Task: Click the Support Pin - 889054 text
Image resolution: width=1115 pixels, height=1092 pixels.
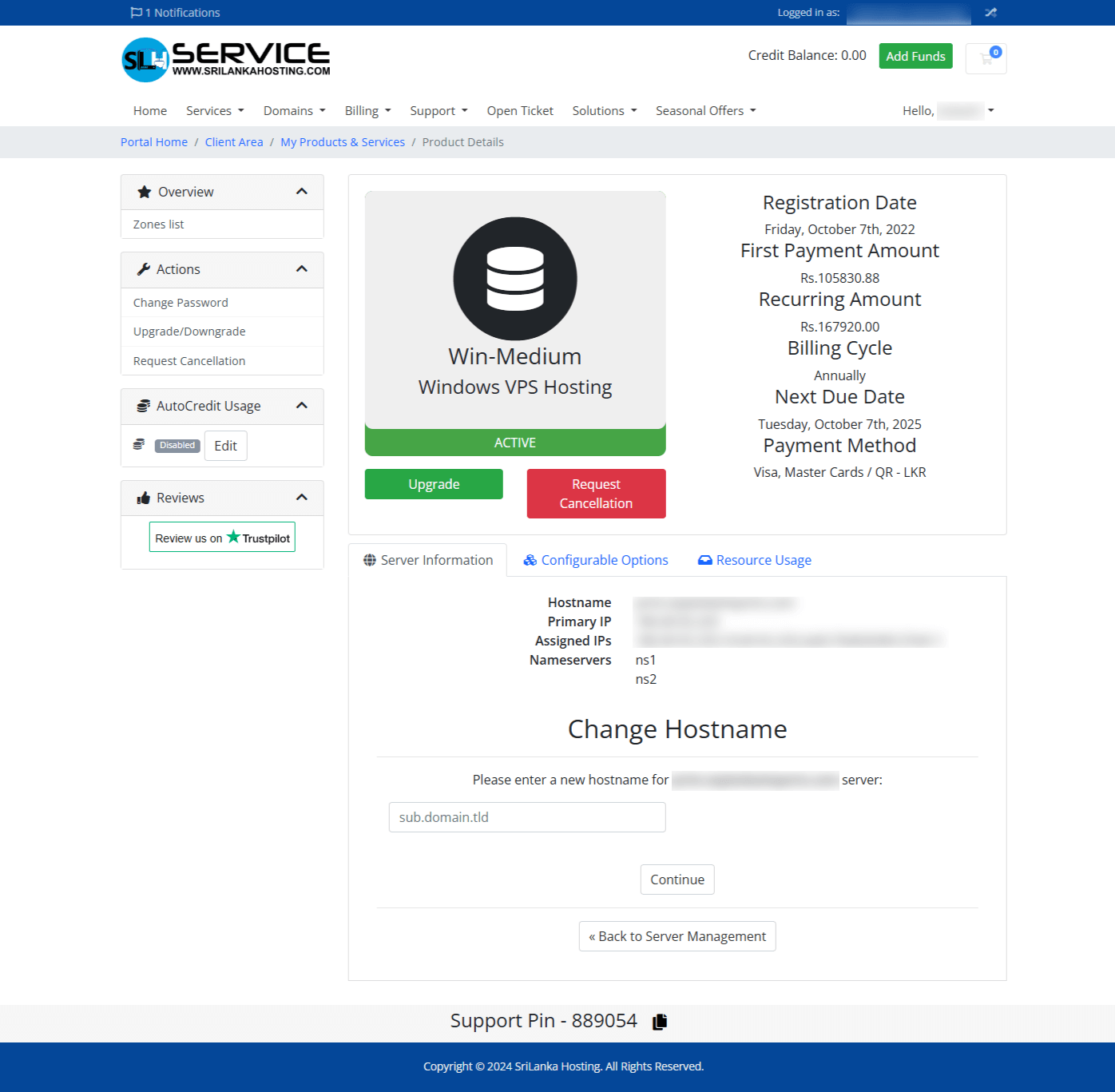Action: pos(543,1021)
